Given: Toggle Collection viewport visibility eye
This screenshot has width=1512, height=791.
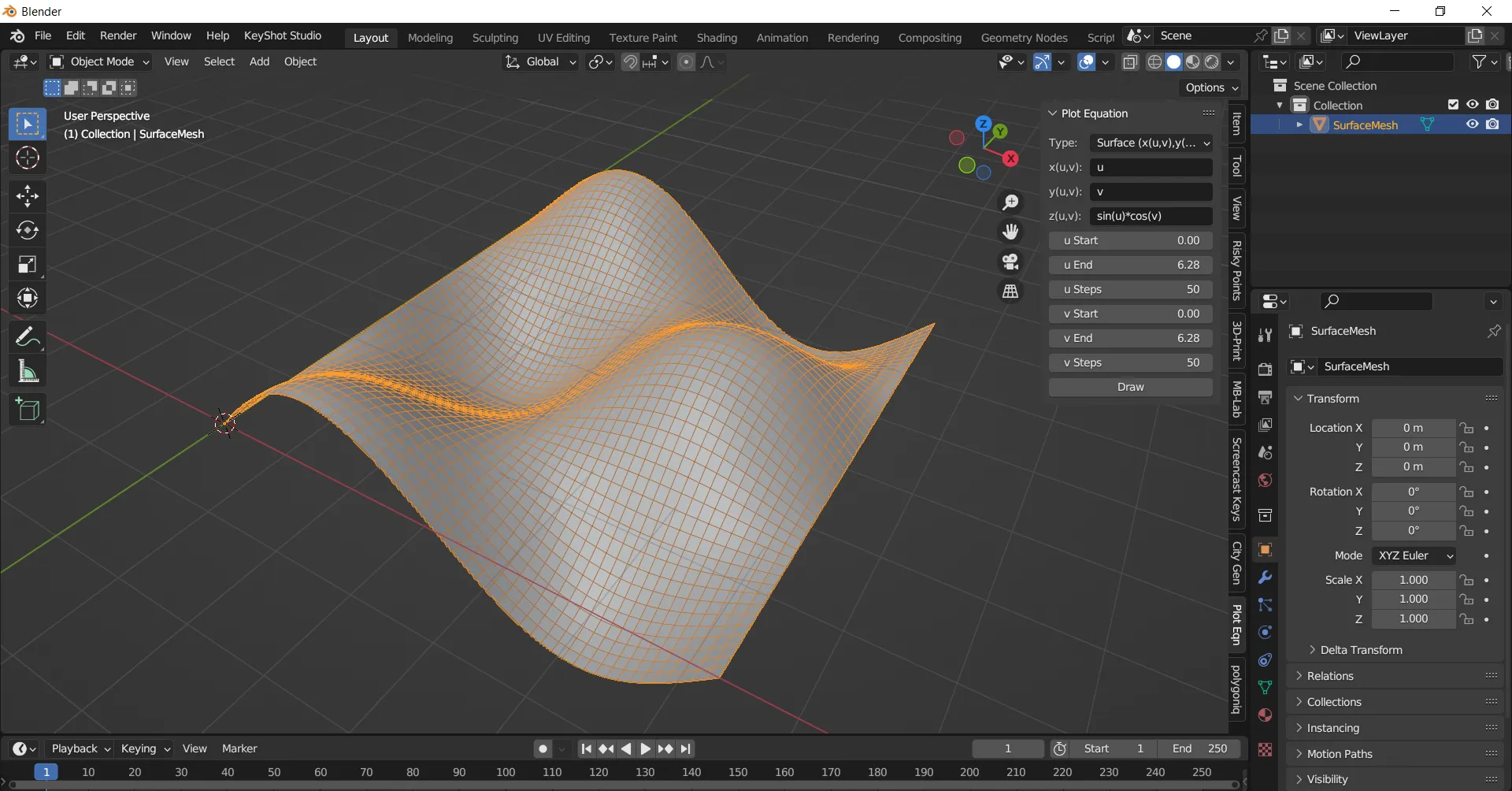Looking at the screenshot, I should pos(1472,105).
